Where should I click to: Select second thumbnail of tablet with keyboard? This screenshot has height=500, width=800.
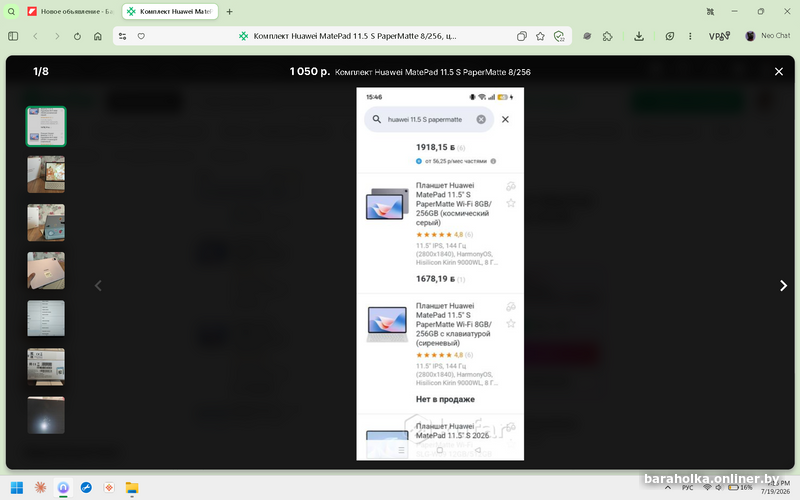coord(46,174)
